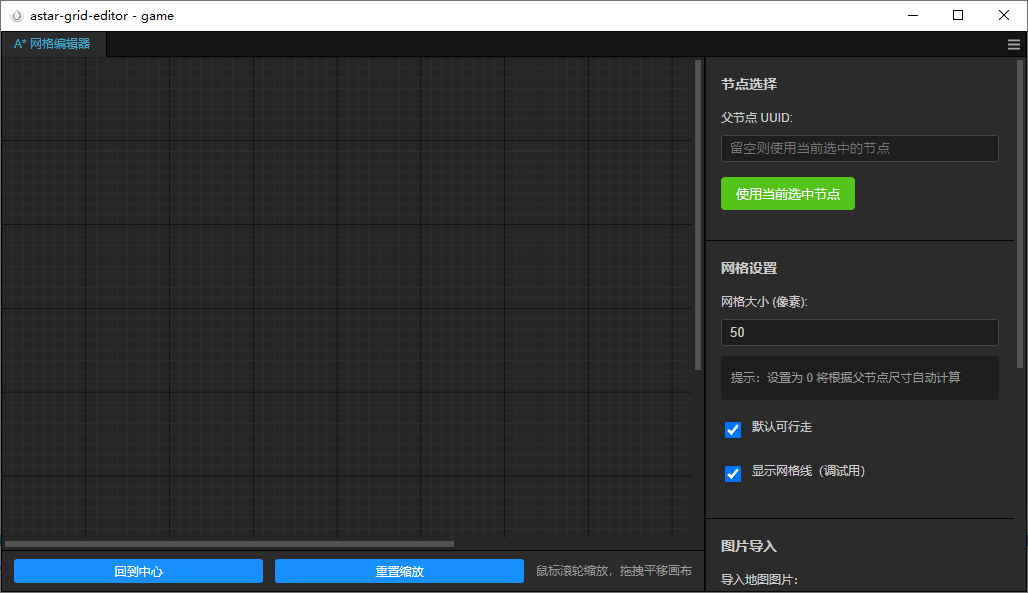Click the 回到中心 button
This screenshot has width=1028, height=593.
(138, 571)
